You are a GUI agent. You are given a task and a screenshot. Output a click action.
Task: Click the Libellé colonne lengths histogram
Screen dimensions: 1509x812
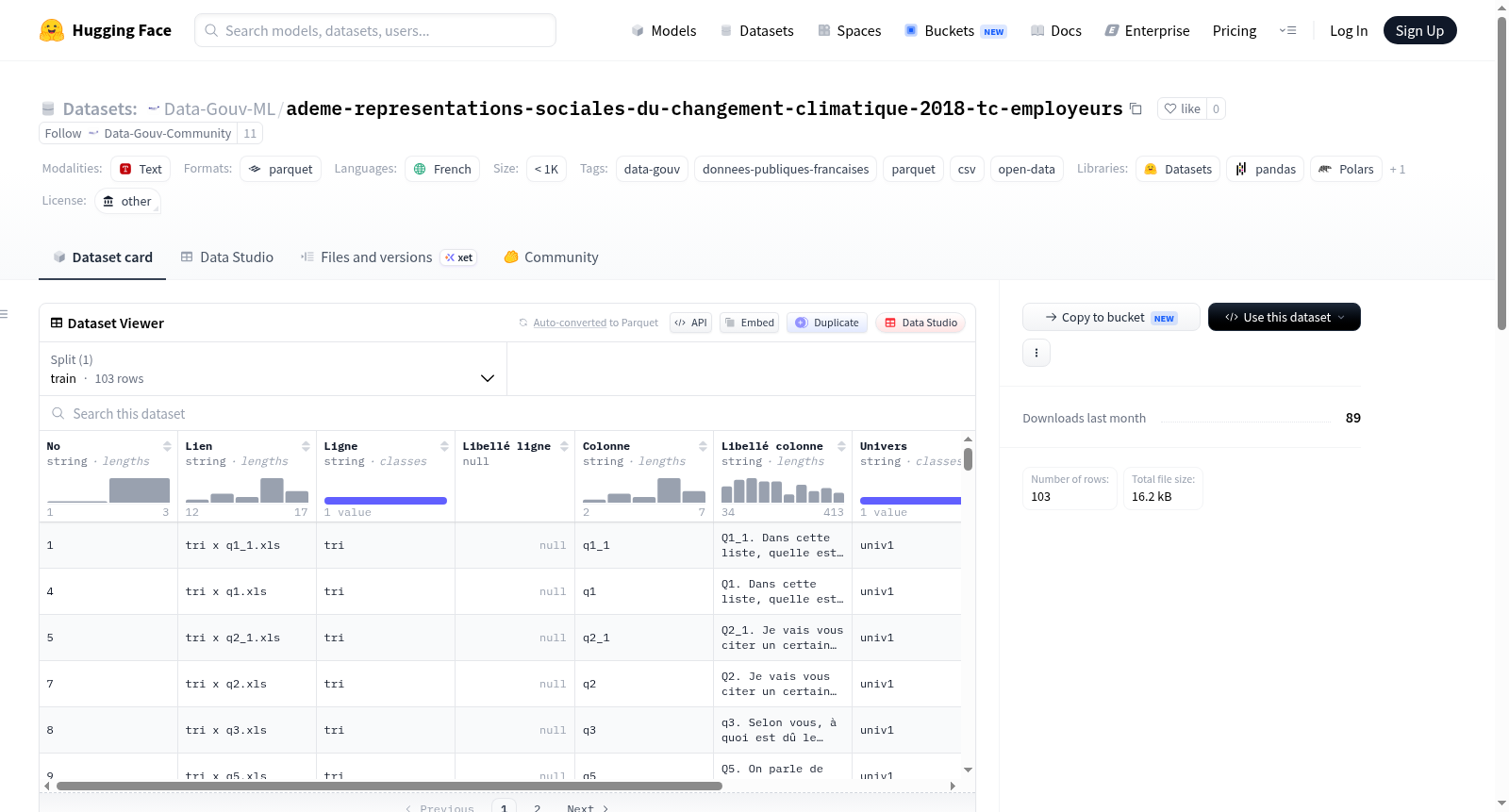click(x=783, y=490)
